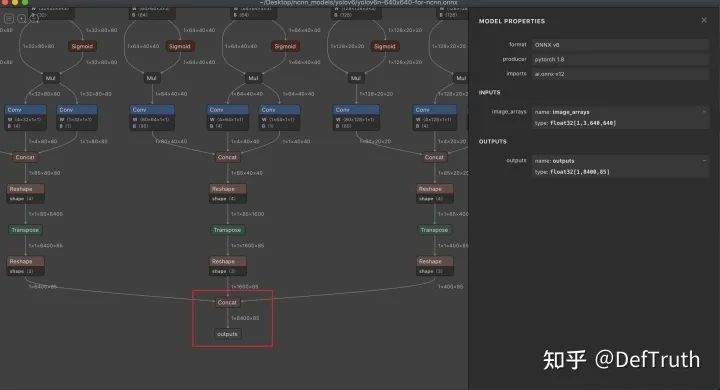720x390 pixels.
Task: Click the zoom out magnifier icon
Action: (x=34, y=18)
